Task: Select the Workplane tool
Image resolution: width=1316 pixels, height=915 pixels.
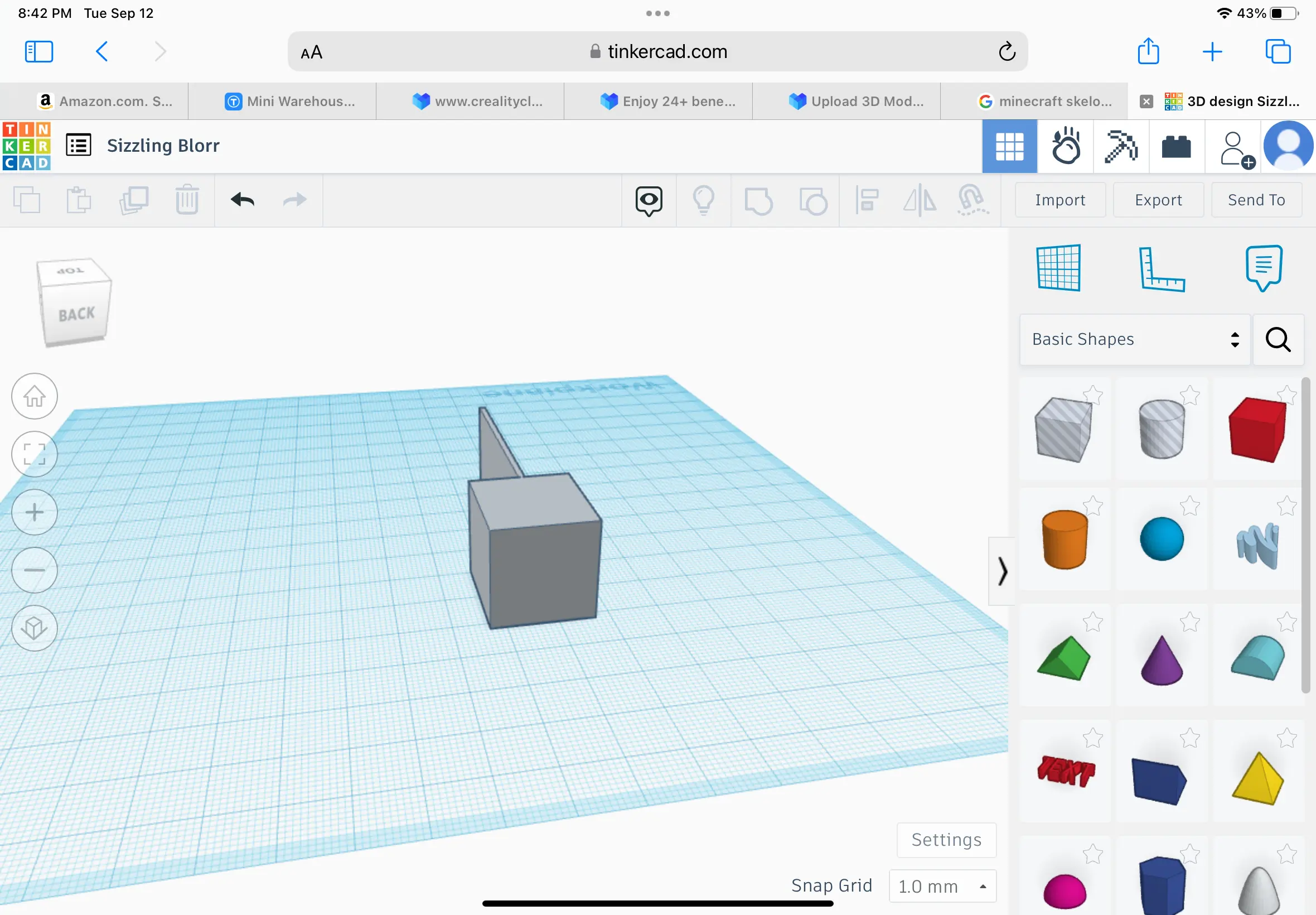Action: tap(1058, 268)
